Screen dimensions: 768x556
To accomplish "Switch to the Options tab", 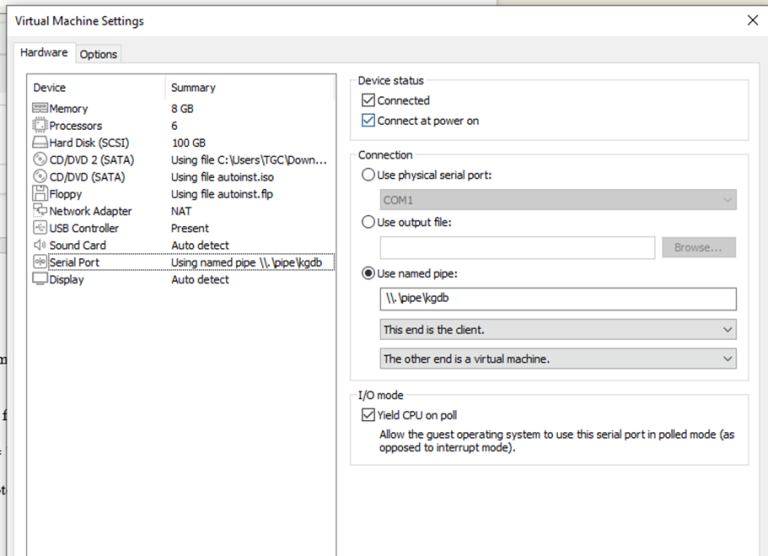I will click(98, 54).
